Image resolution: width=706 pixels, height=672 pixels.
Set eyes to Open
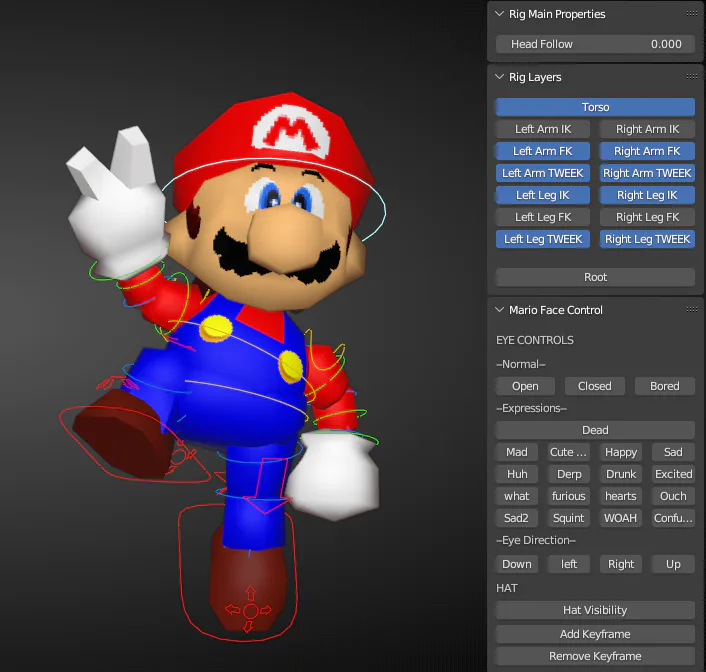tap(525, 386)
